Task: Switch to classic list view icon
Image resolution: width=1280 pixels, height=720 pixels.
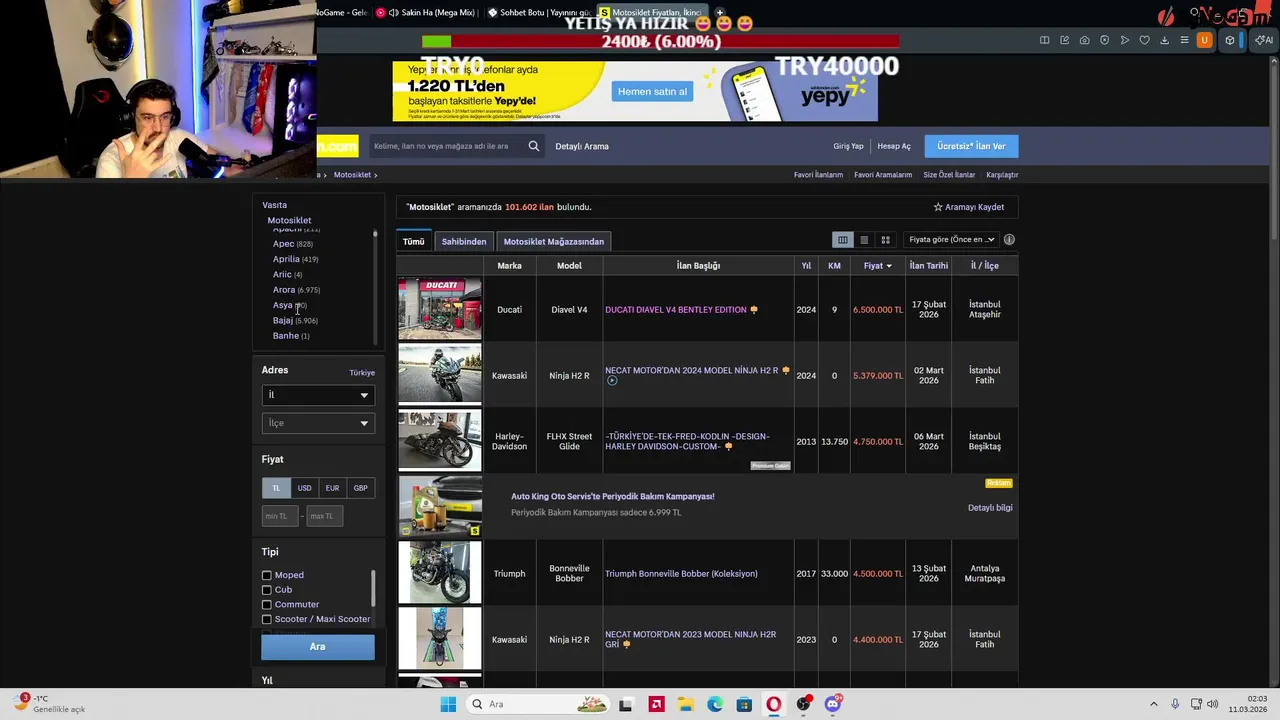Action: pyautogui.click(x=864, y=240)
